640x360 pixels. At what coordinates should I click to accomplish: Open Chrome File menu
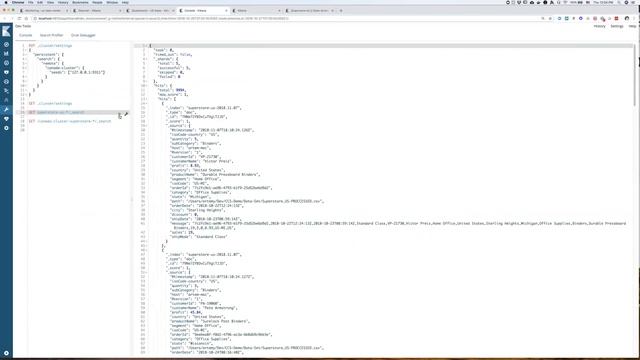pos(31,2)
